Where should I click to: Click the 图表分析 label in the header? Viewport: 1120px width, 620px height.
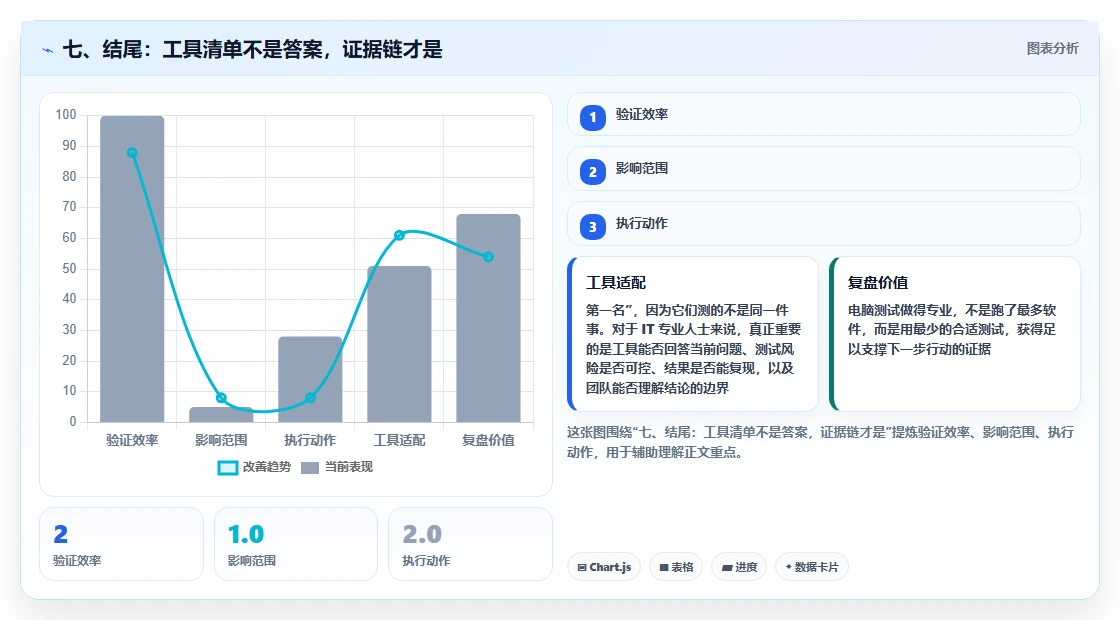click(1052, 49)
